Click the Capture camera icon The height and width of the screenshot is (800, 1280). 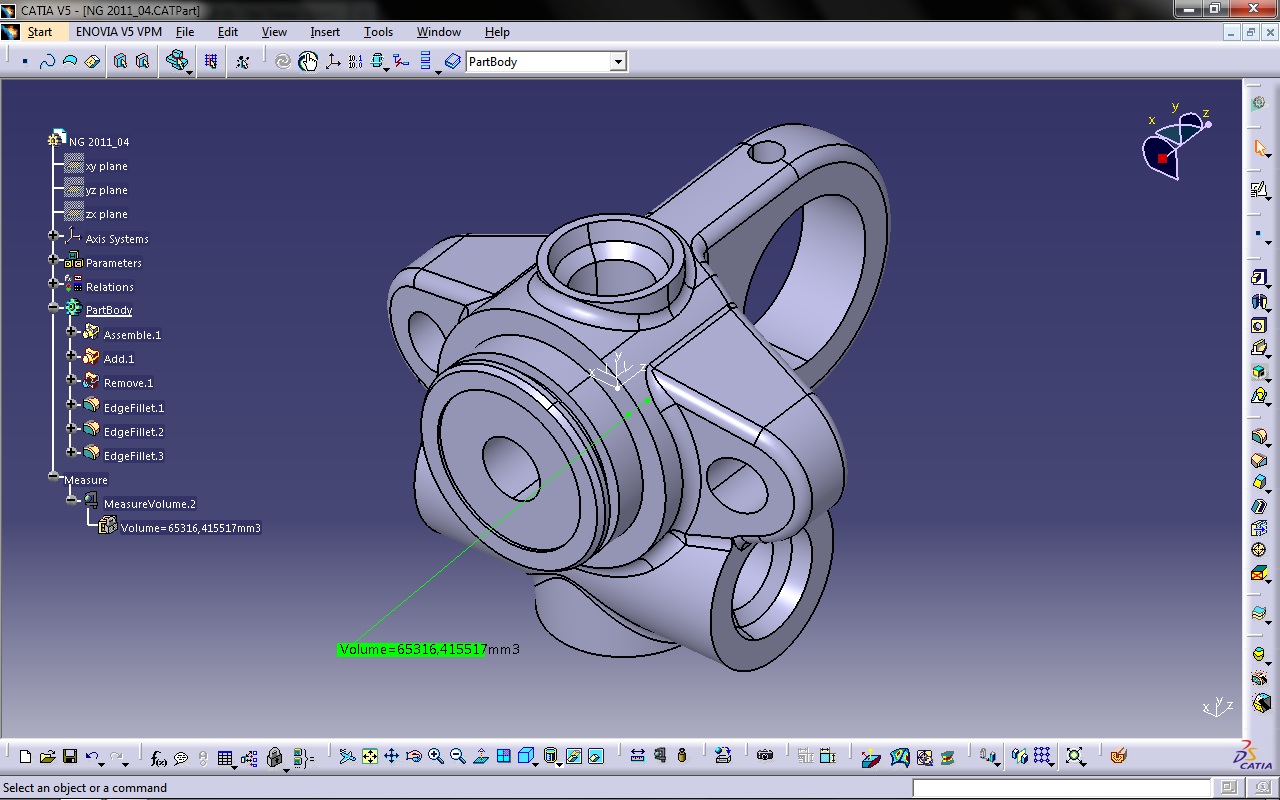(765, 757)
